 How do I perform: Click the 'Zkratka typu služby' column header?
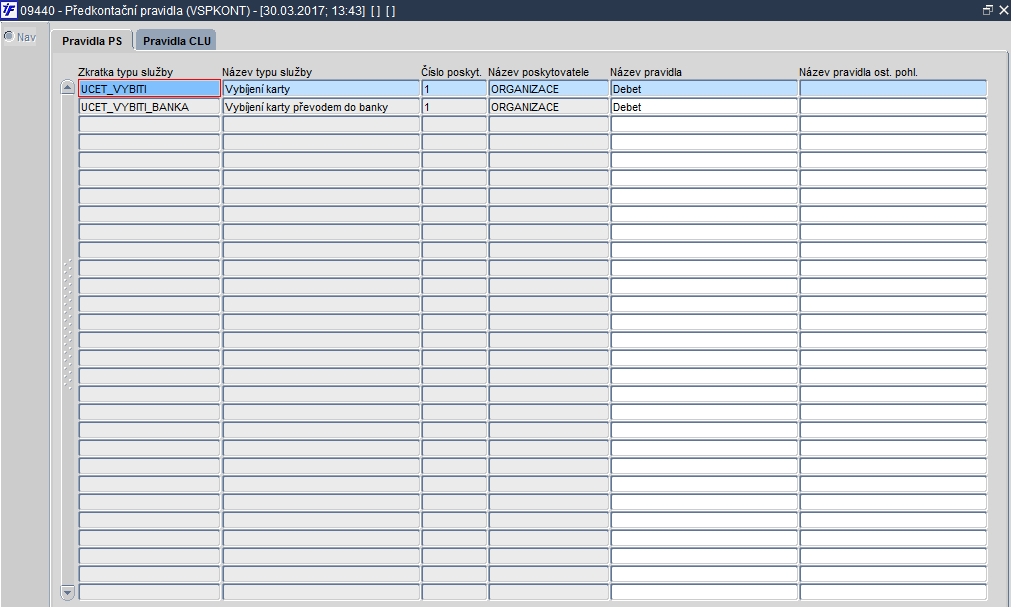(125, 72)
